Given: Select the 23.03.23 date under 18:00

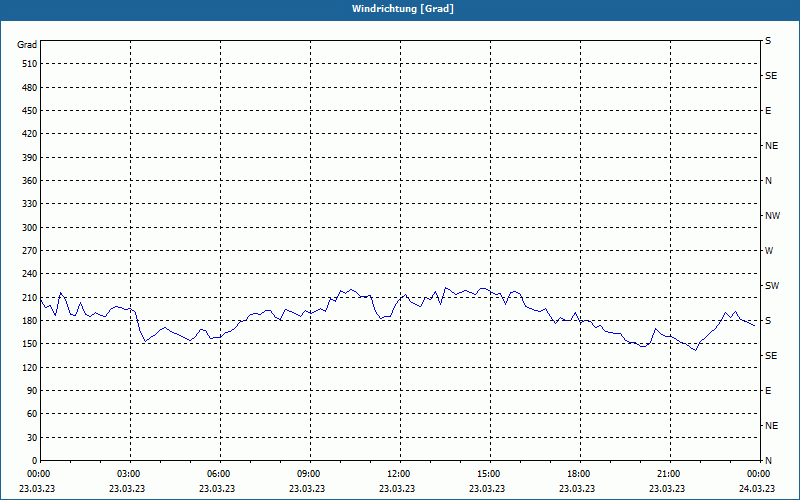Looking at the screenshot, I should [577, 488].
